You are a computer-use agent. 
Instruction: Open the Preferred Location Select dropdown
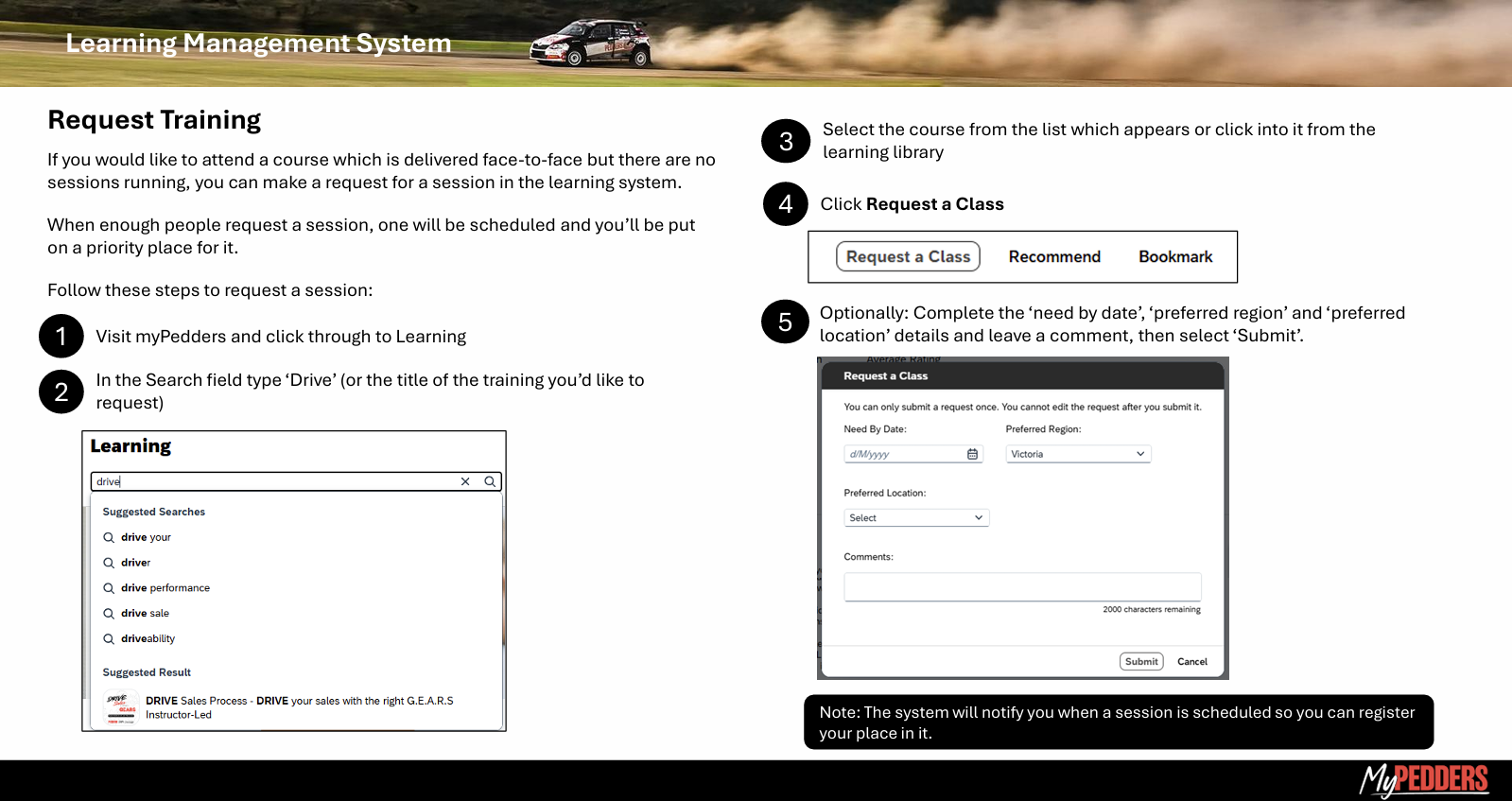(x=915, y=518)
